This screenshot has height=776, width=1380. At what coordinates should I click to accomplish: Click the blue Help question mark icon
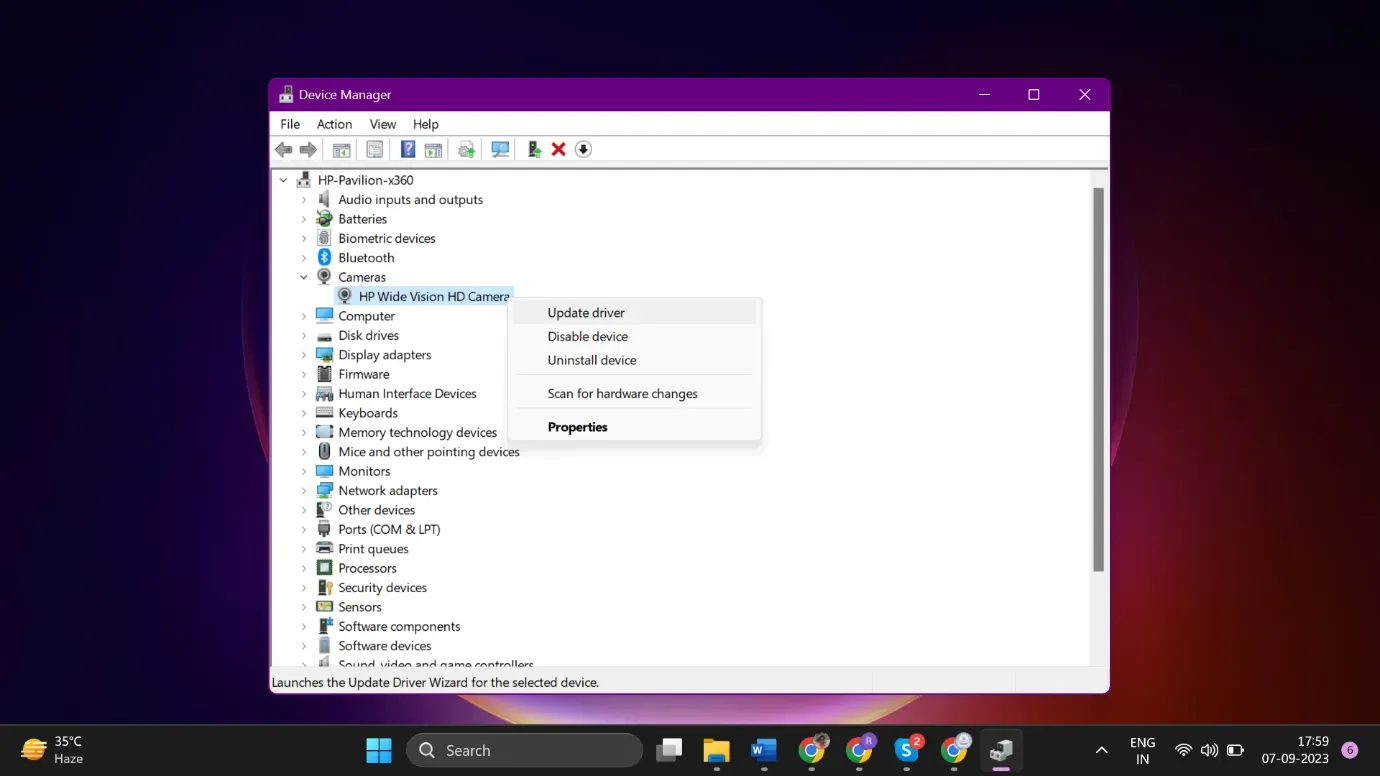[x=408, y=149]
